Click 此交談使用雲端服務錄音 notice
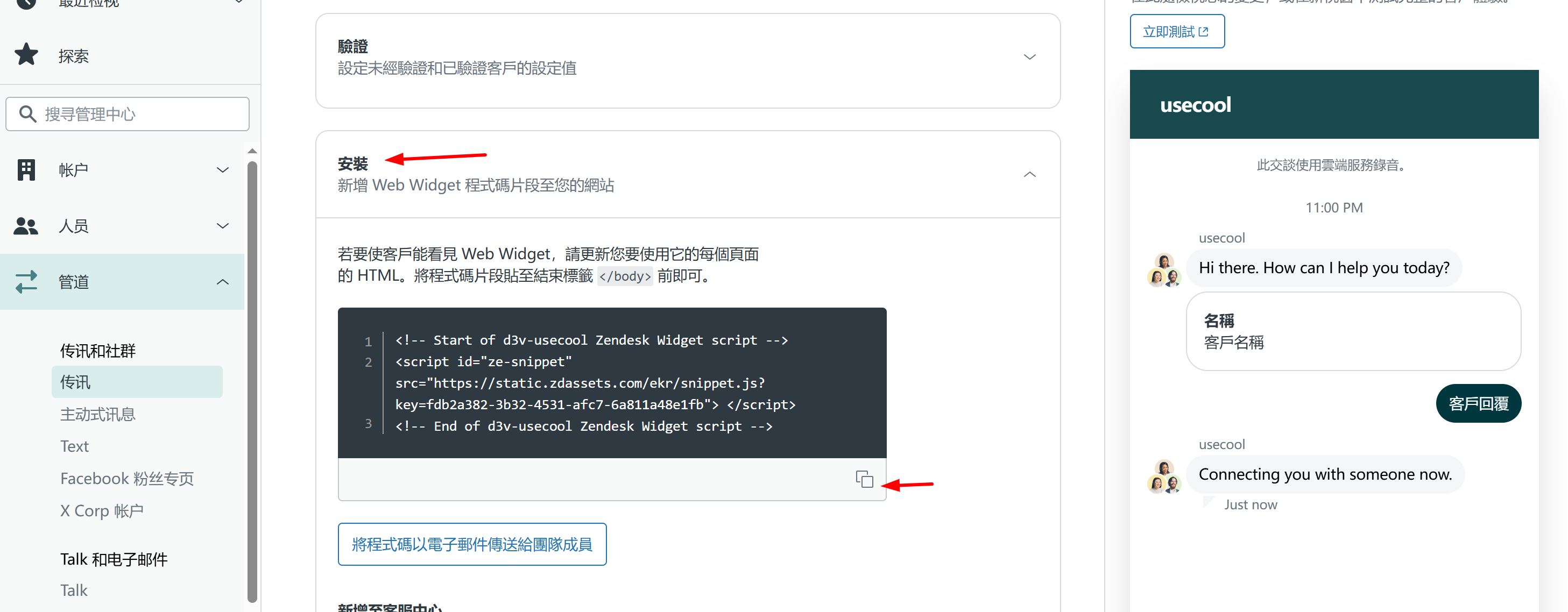 pyautogui.click(x=1333, y=165)
